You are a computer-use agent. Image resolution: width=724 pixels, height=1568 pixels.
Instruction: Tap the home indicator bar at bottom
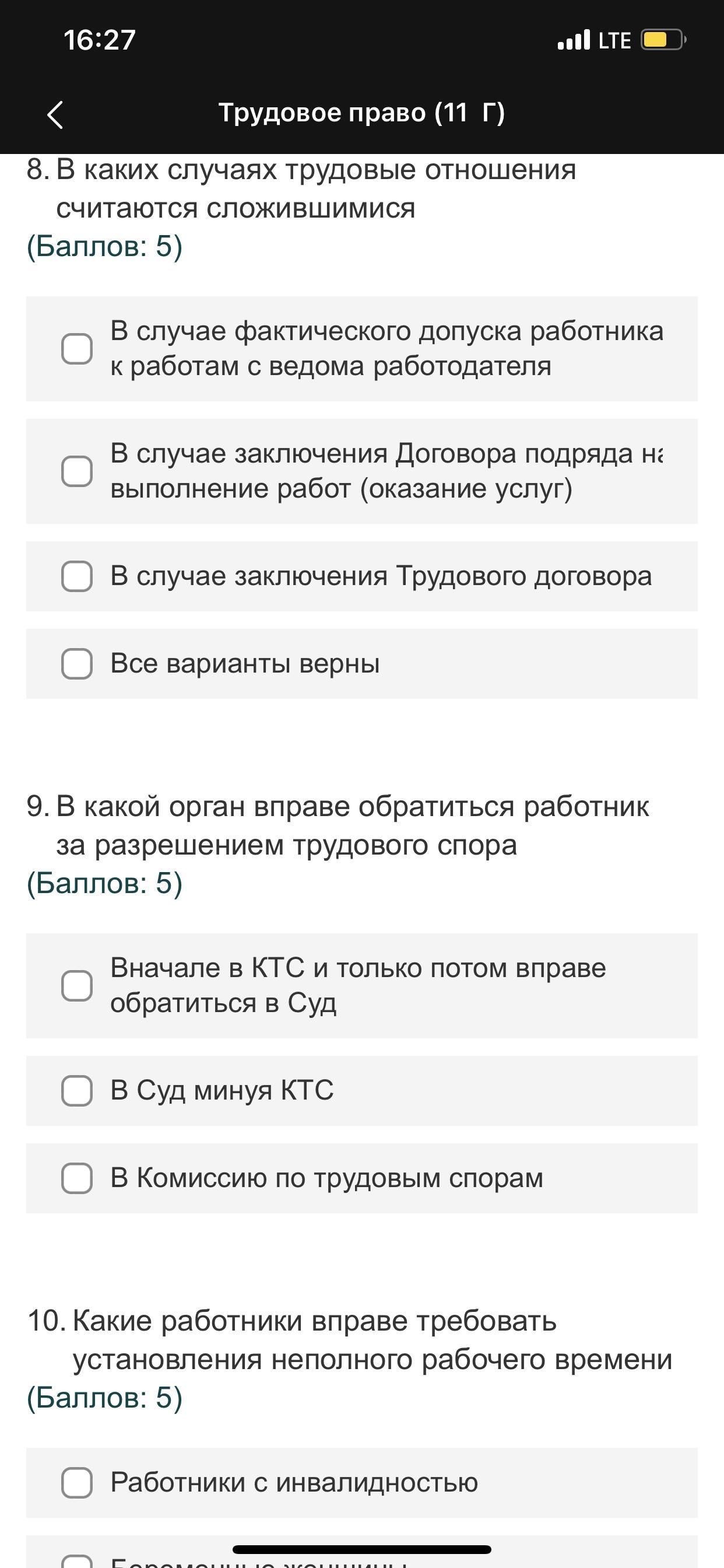point(361,1549)
